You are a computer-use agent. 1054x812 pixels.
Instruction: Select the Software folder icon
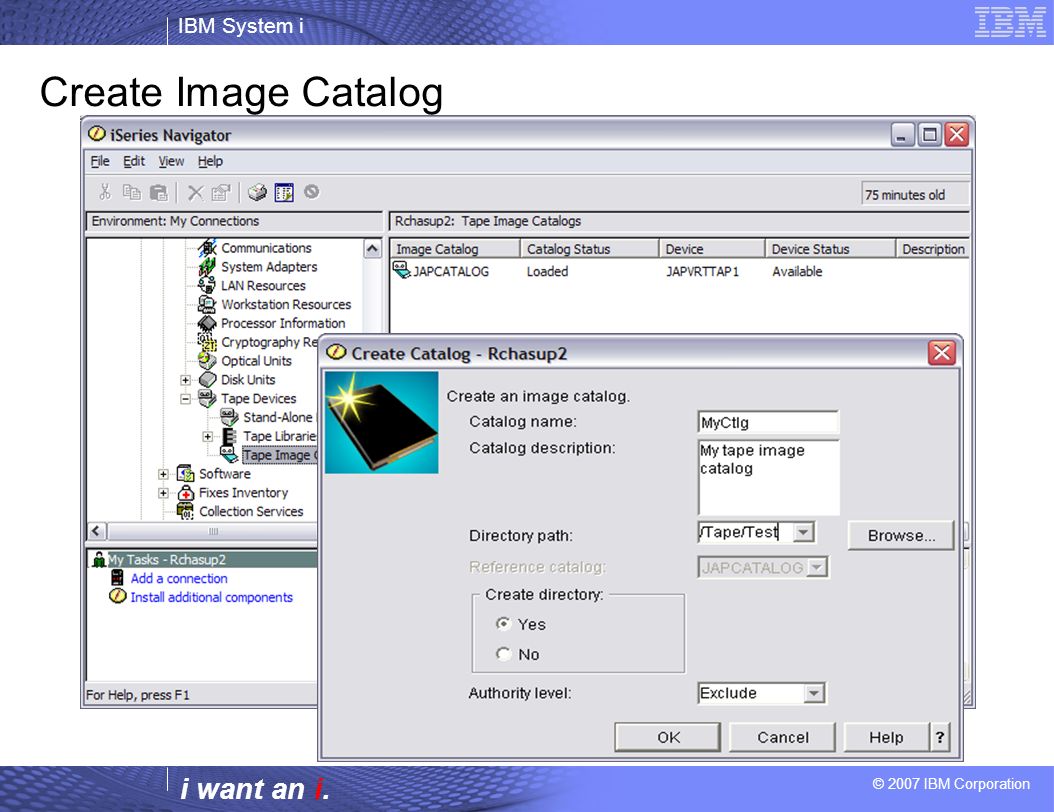[186, 474]
